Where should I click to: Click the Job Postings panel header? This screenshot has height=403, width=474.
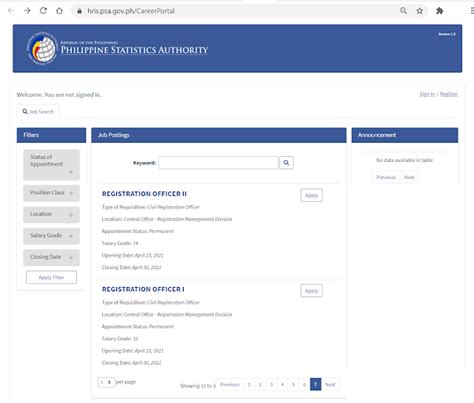click(219, 135)
